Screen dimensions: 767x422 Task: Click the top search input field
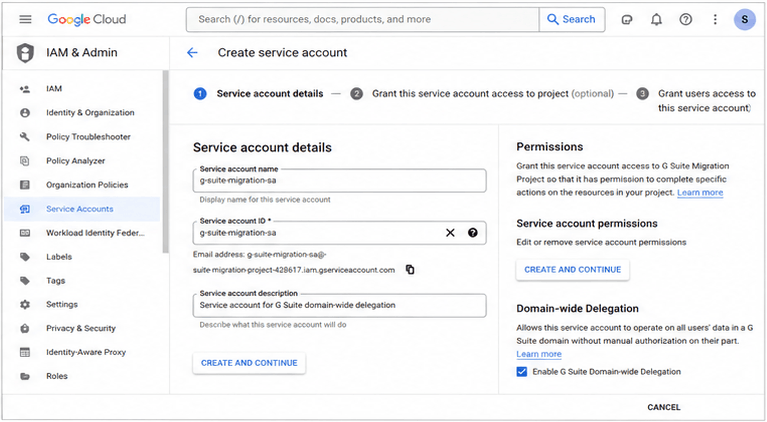[362, 20]
